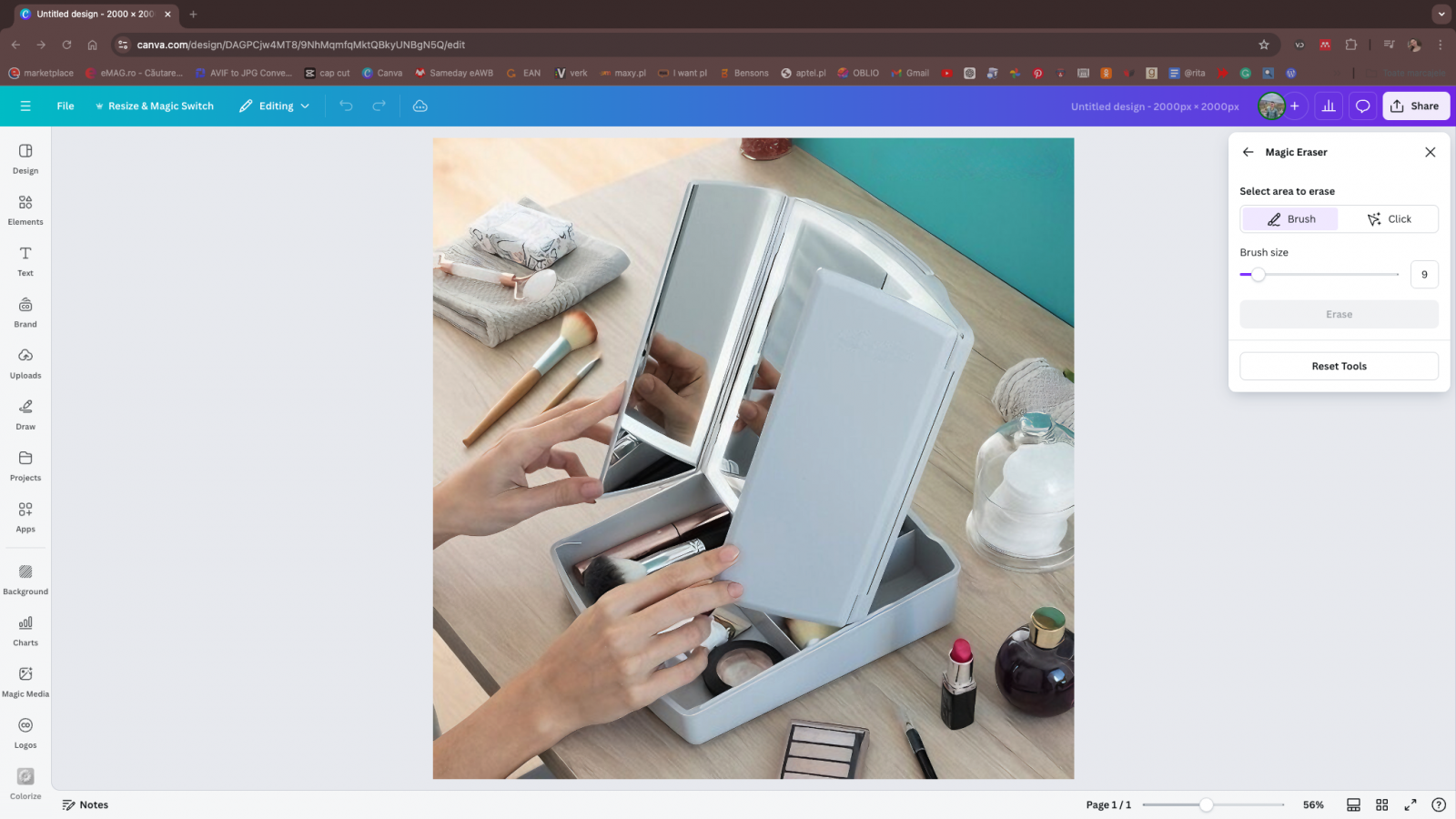The height and width of the screenshot is (819, 1456).
Task: Go back from Magic Eraser panel
Action: coord(1248,152)
